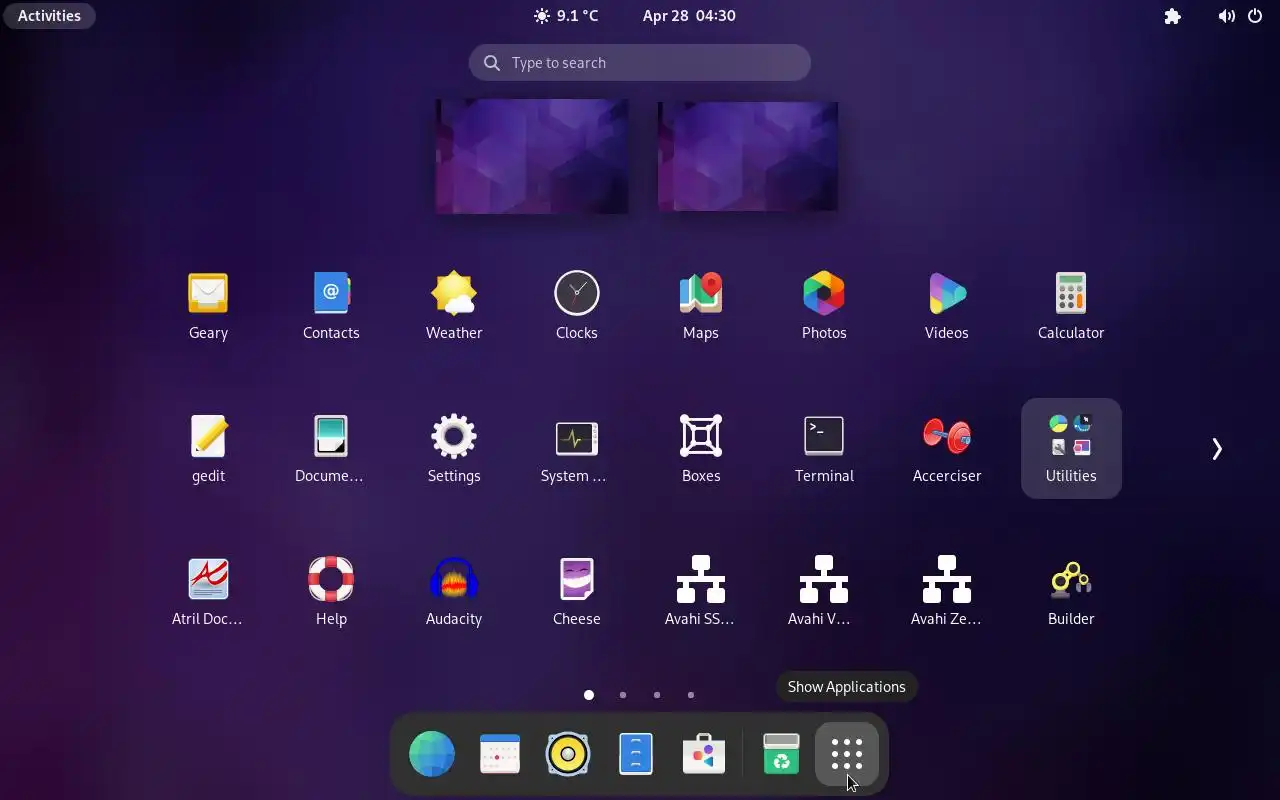
Task: Open the weather indicator showing 9.1 °C
Action: point(566,16)
